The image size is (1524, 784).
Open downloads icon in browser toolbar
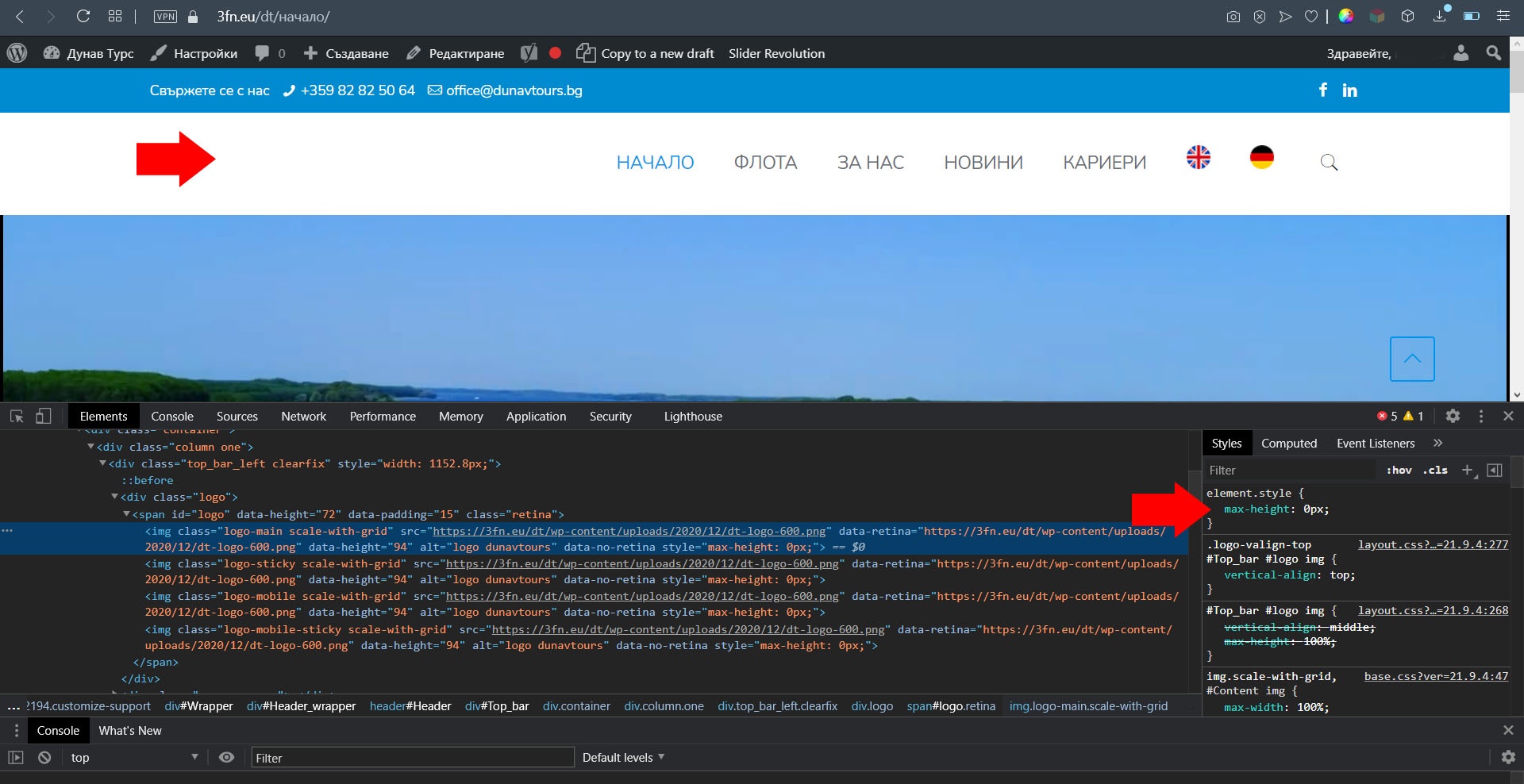click(1440, 16)
